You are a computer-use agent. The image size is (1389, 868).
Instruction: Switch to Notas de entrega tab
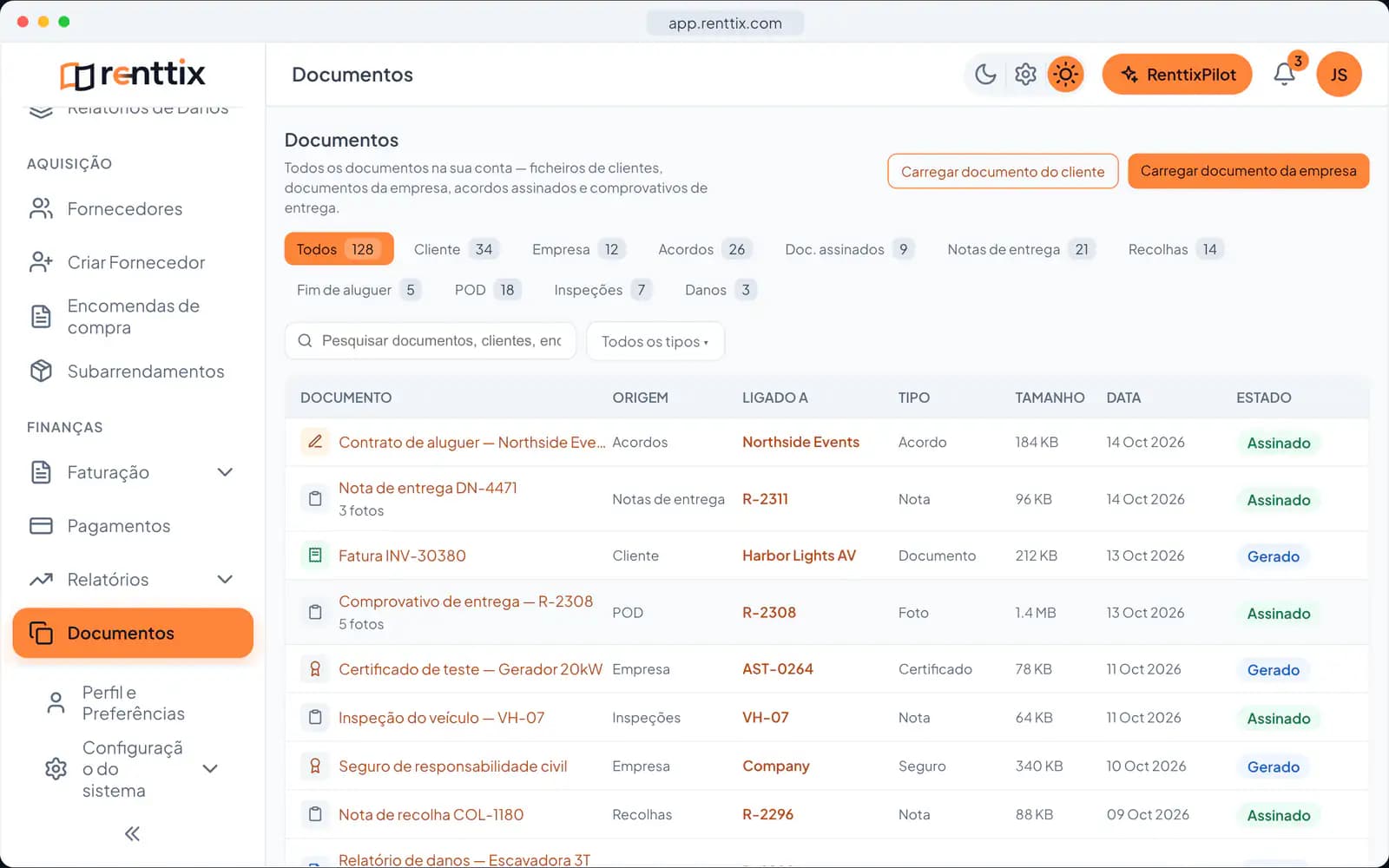1021,249
